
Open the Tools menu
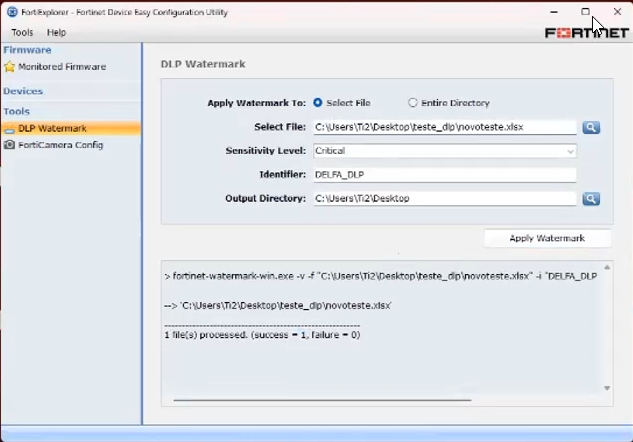[22, 32]
